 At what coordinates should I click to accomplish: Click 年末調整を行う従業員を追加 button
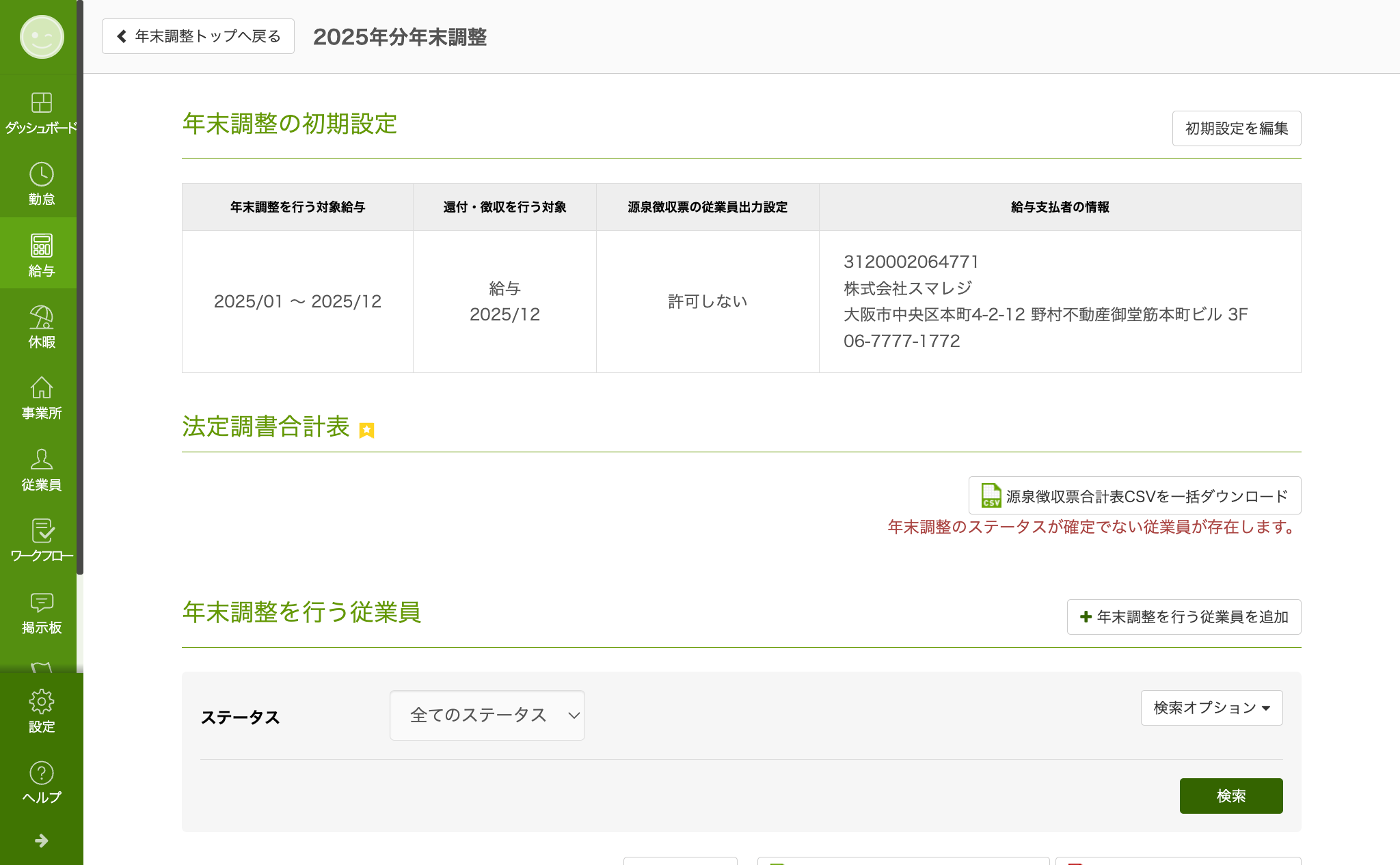pyautogui.click(x=1183, y=617)
